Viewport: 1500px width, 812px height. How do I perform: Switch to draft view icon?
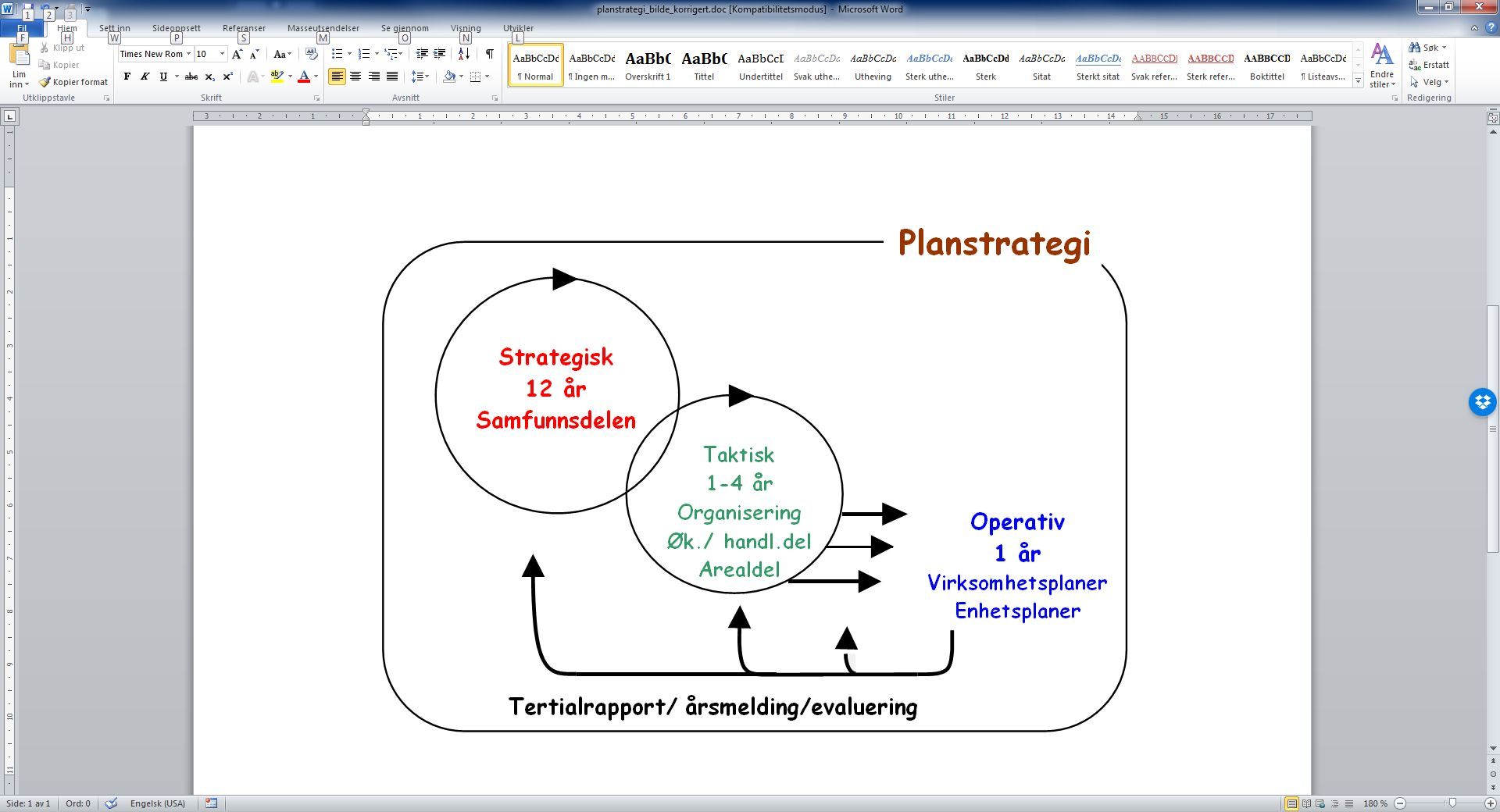click(x=1349, y=803)
